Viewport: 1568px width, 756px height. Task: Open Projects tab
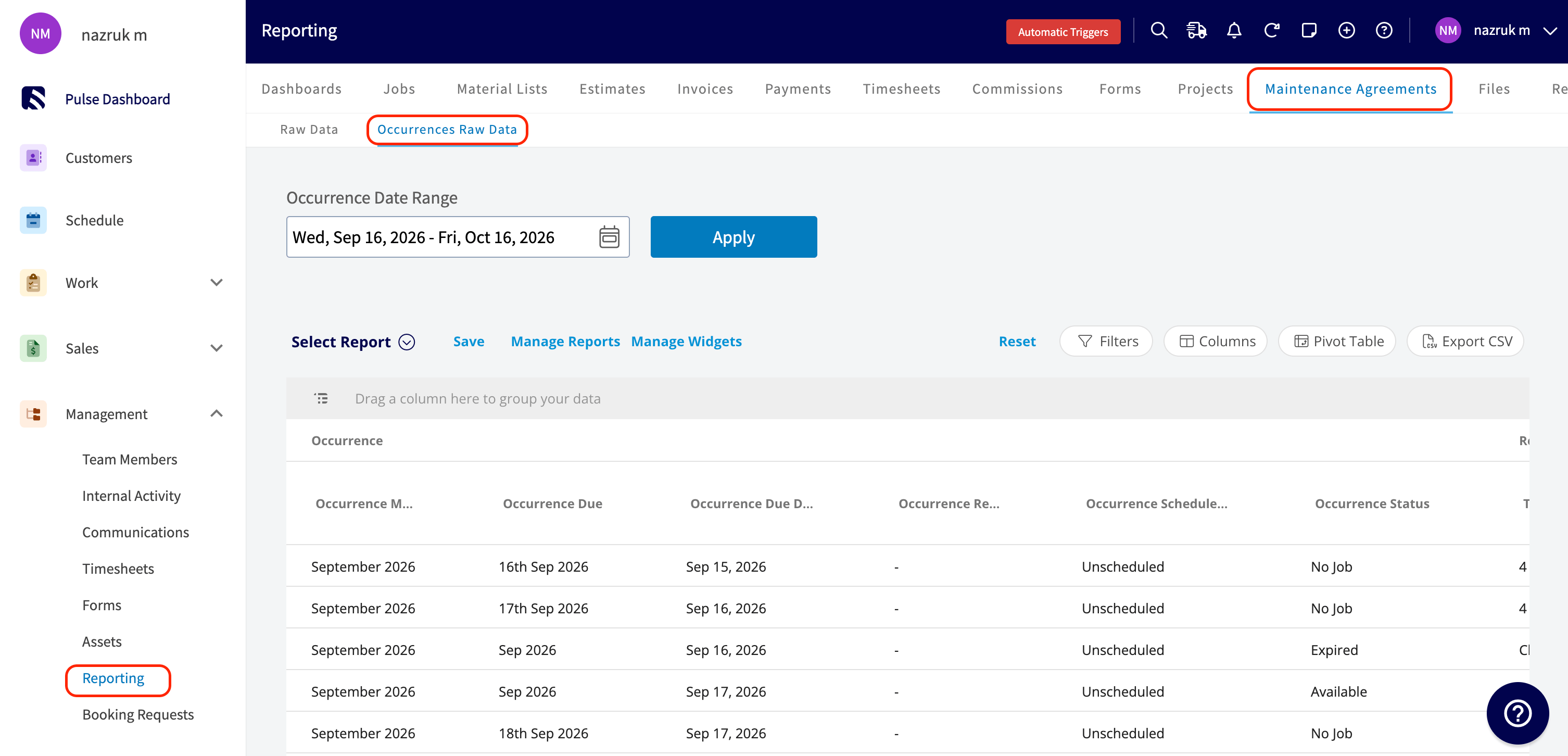point(1205,89)
